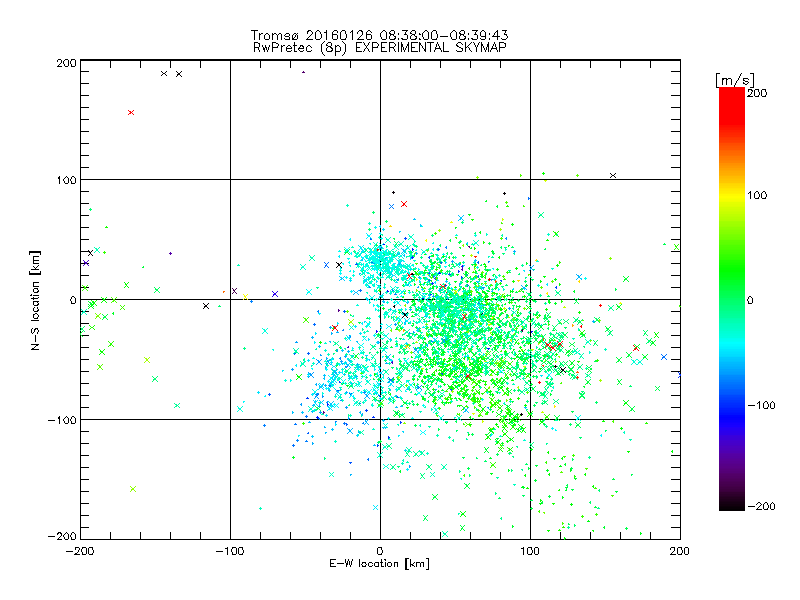Viewport: 800px width, 600px height.
Task: Click the yellow band of the velocity colorbar
Action: point(732,195)
